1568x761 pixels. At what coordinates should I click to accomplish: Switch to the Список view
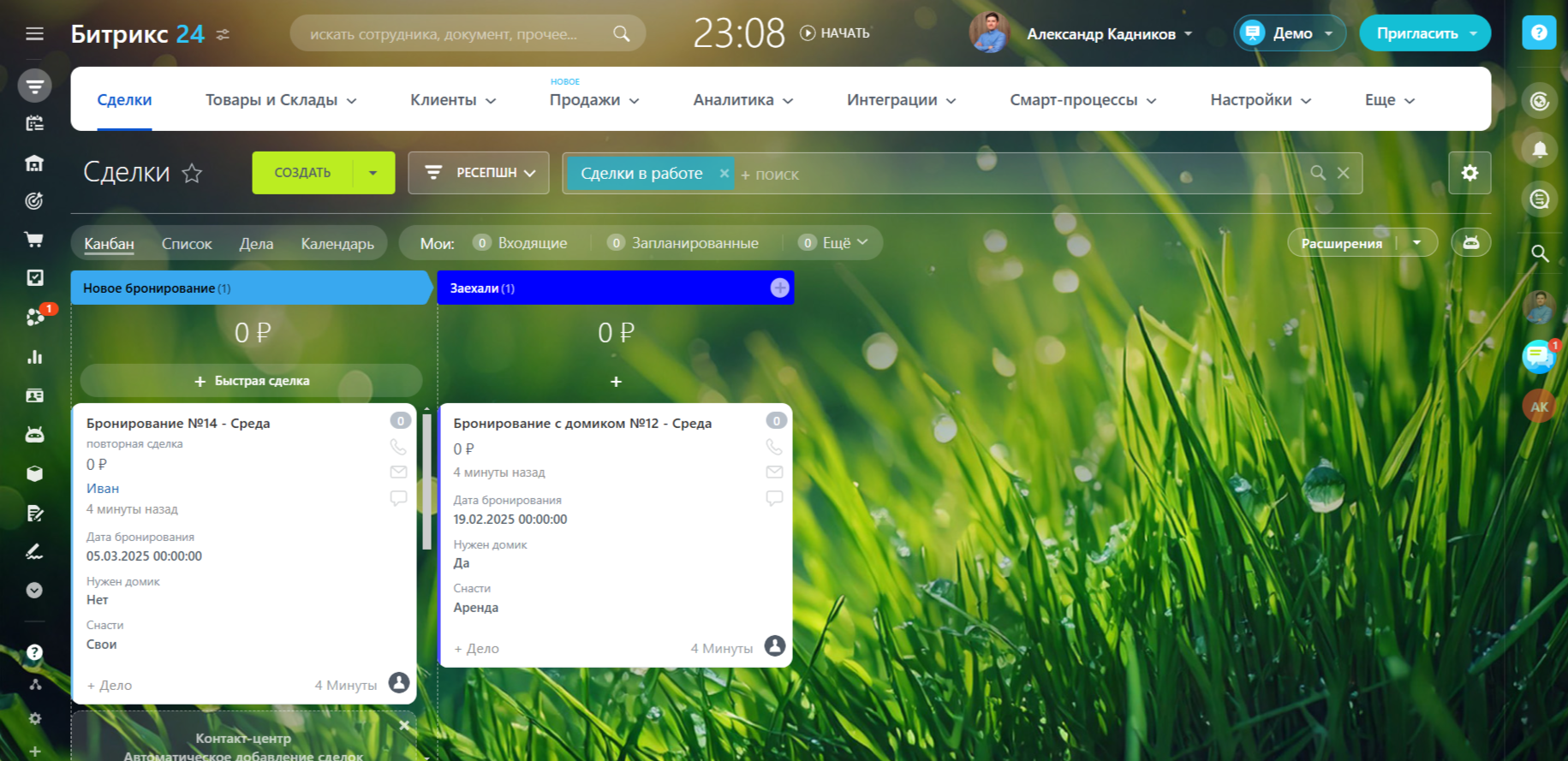click(187, 244)
